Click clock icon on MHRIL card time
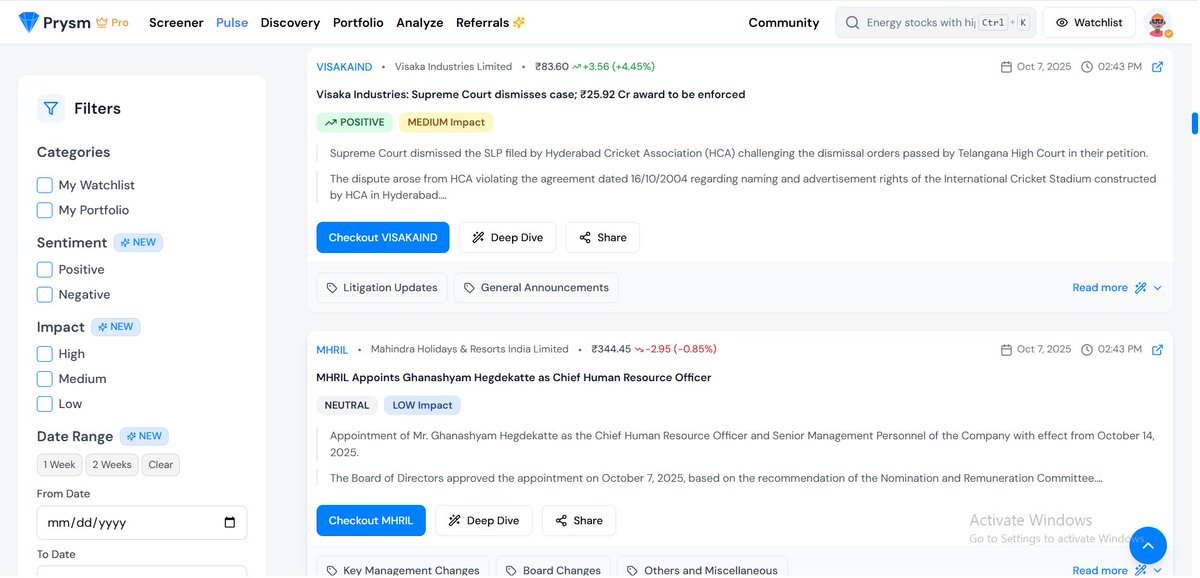 pyautogui.click(x=1087, y=350)
